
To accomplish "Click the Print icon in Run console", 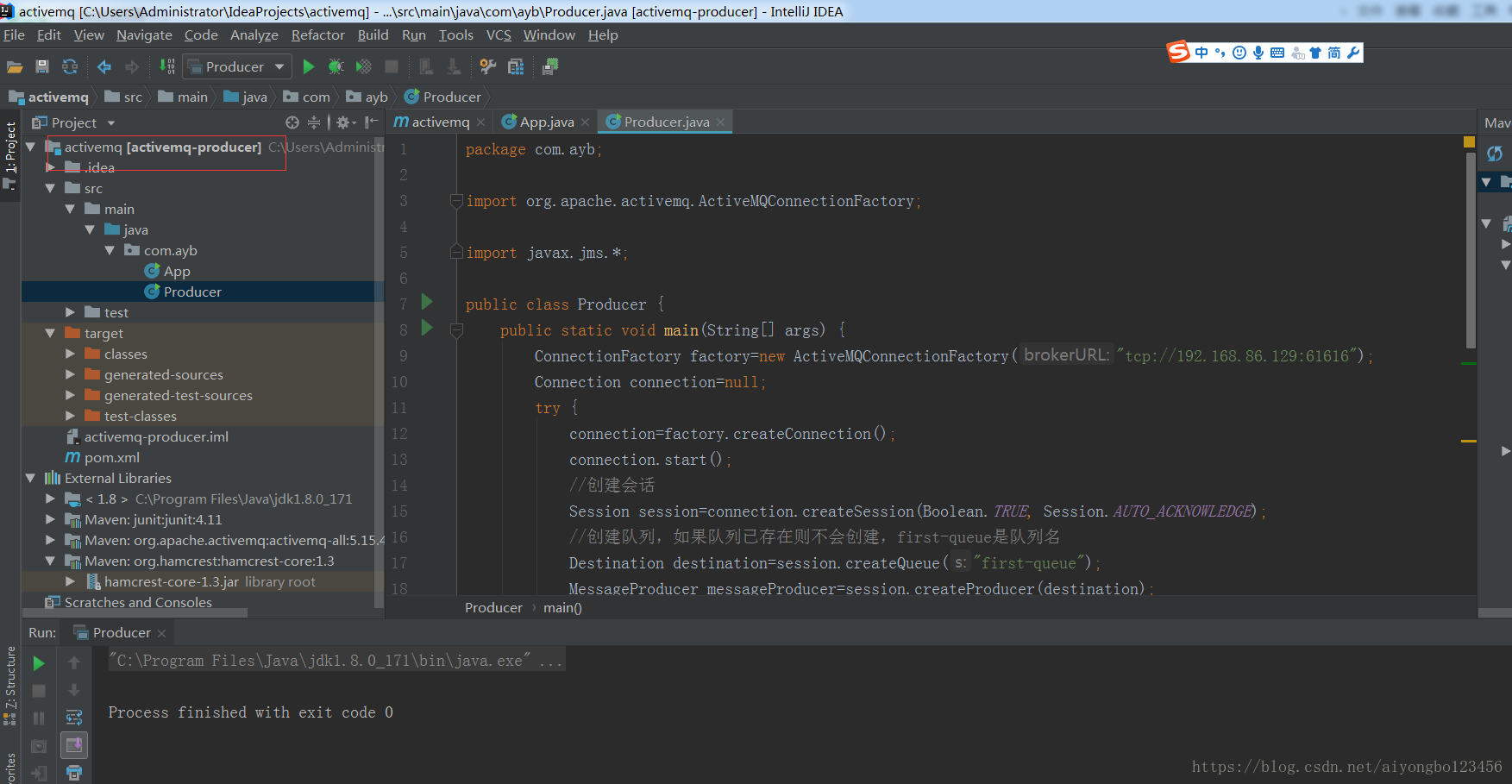I will pos(74,773).
